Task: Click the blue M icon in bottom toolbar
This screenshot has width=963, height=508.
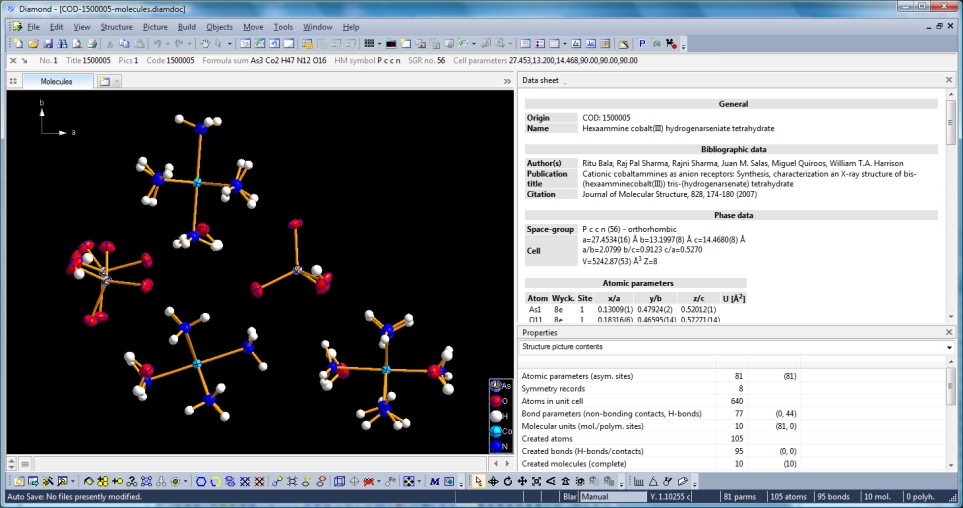Action: point(435,481)
